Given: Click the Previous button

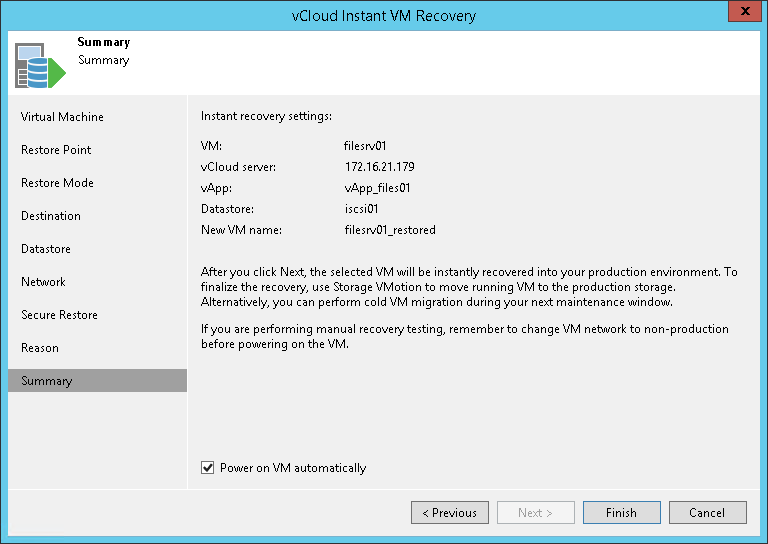Looking at the screenshot, I should tap(450, 513).
